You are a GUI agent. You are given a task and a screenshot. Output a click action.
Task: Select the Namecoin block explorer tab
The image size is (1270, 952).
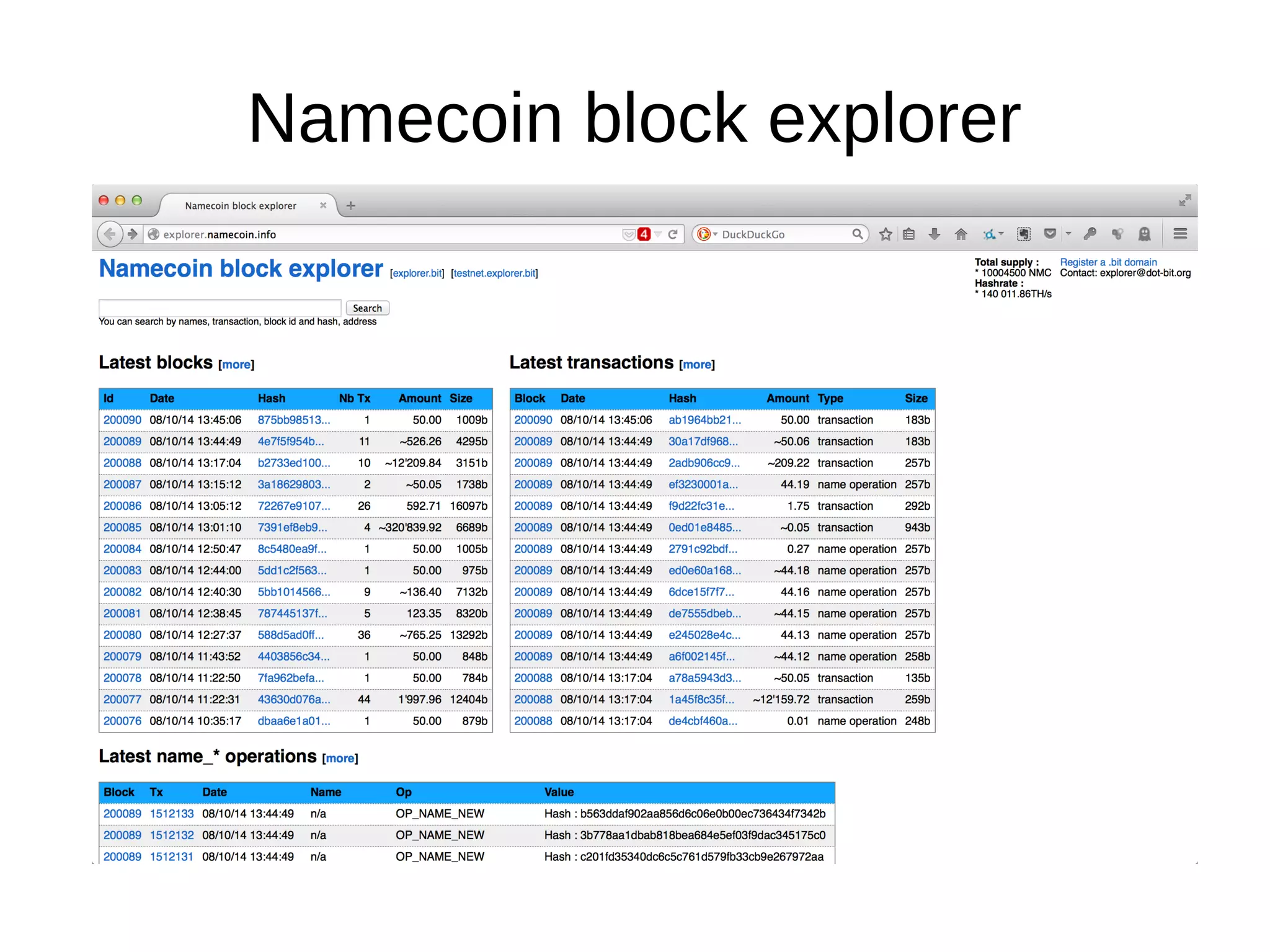point(241,206)
